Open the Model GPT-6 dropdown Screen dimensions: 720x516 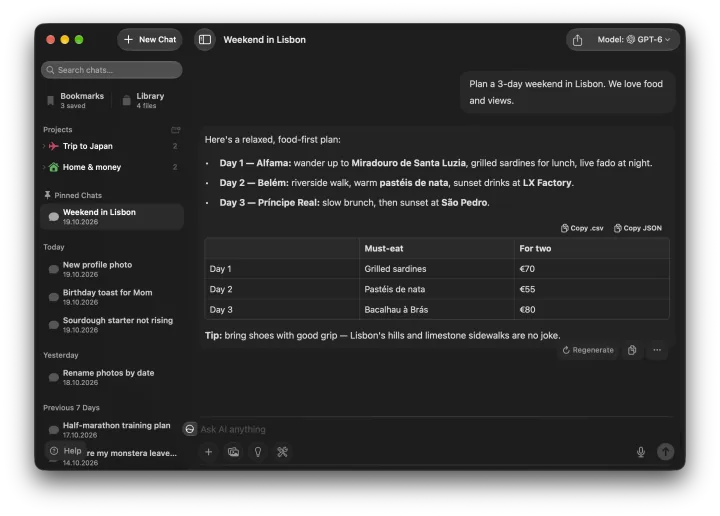pos(634,39)
